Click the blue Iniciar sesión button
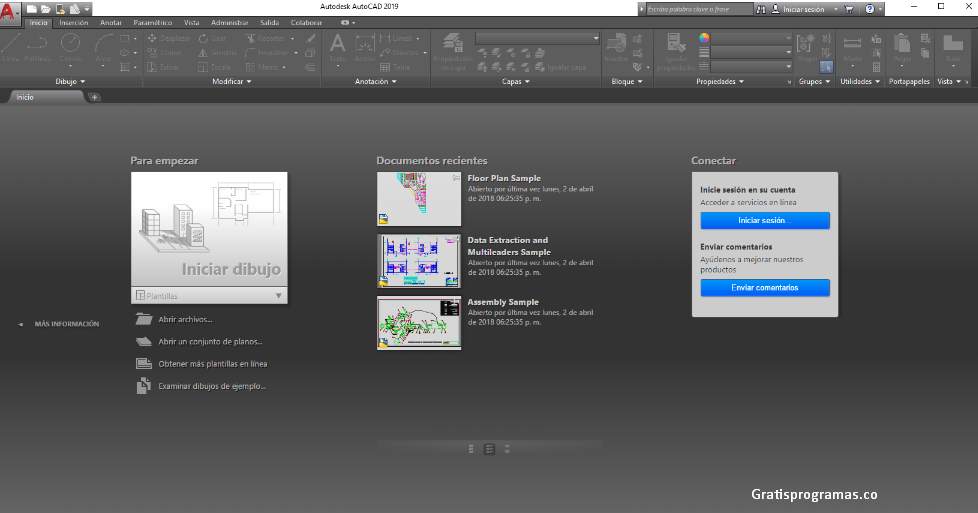The width and height of the screenshot is (978, 513). [764, 220]
